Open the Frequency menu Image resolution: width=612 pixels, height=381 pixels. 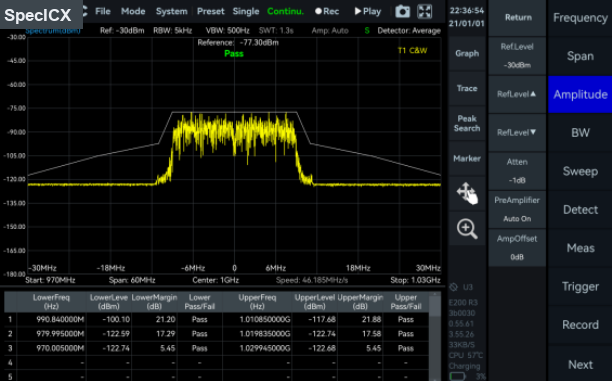pos(580,18)
